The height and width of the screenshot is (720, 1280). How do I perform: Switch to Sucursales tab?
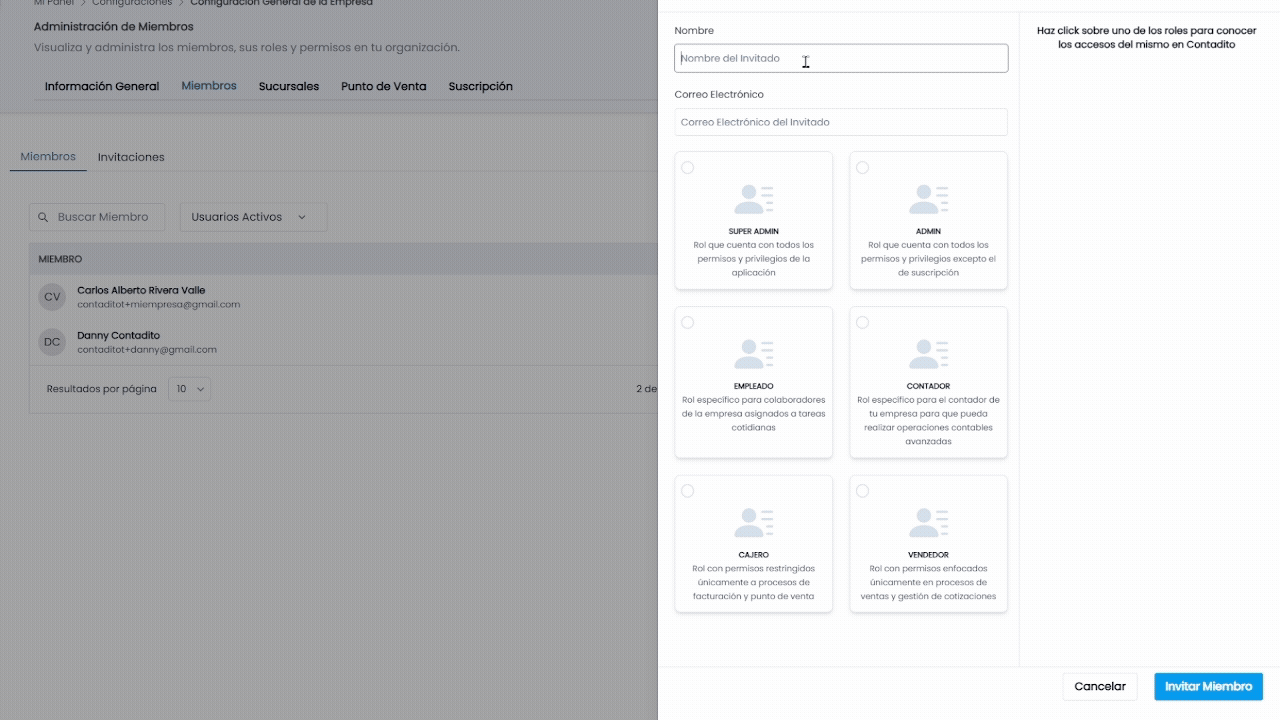[x=289, y=86]
